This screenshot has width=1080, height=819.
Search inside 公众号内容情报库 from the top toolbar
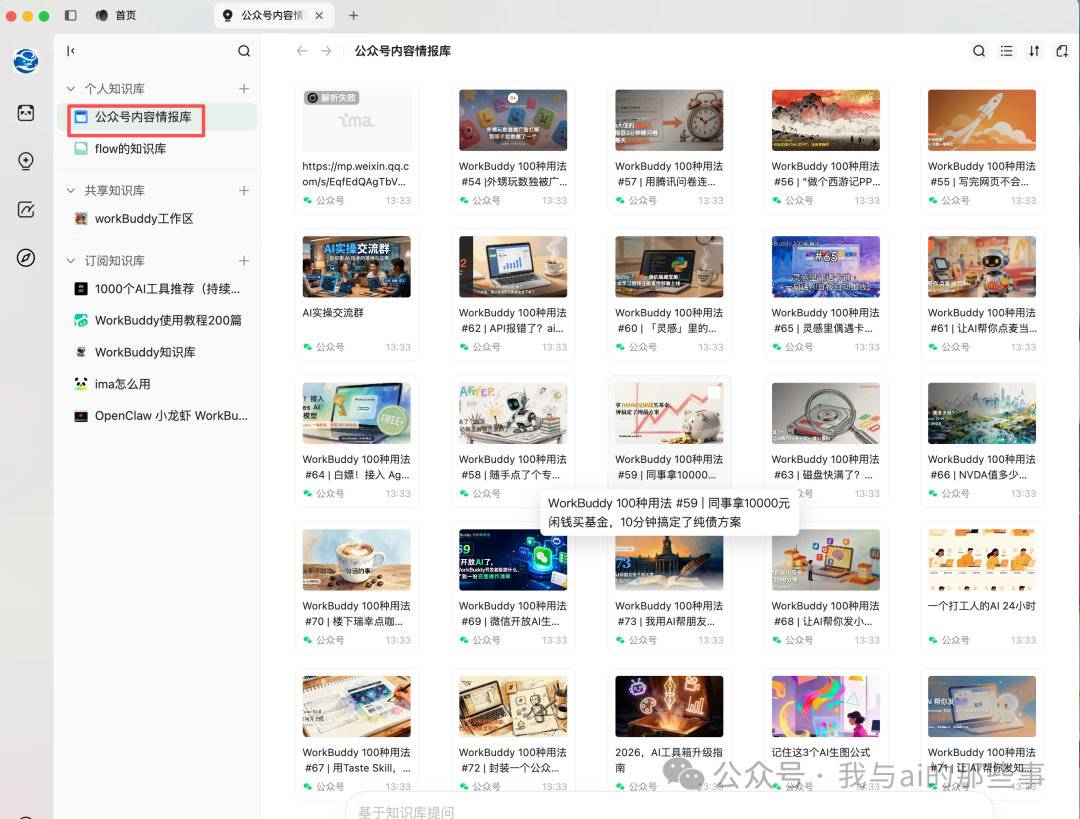(x=979, y=51)
